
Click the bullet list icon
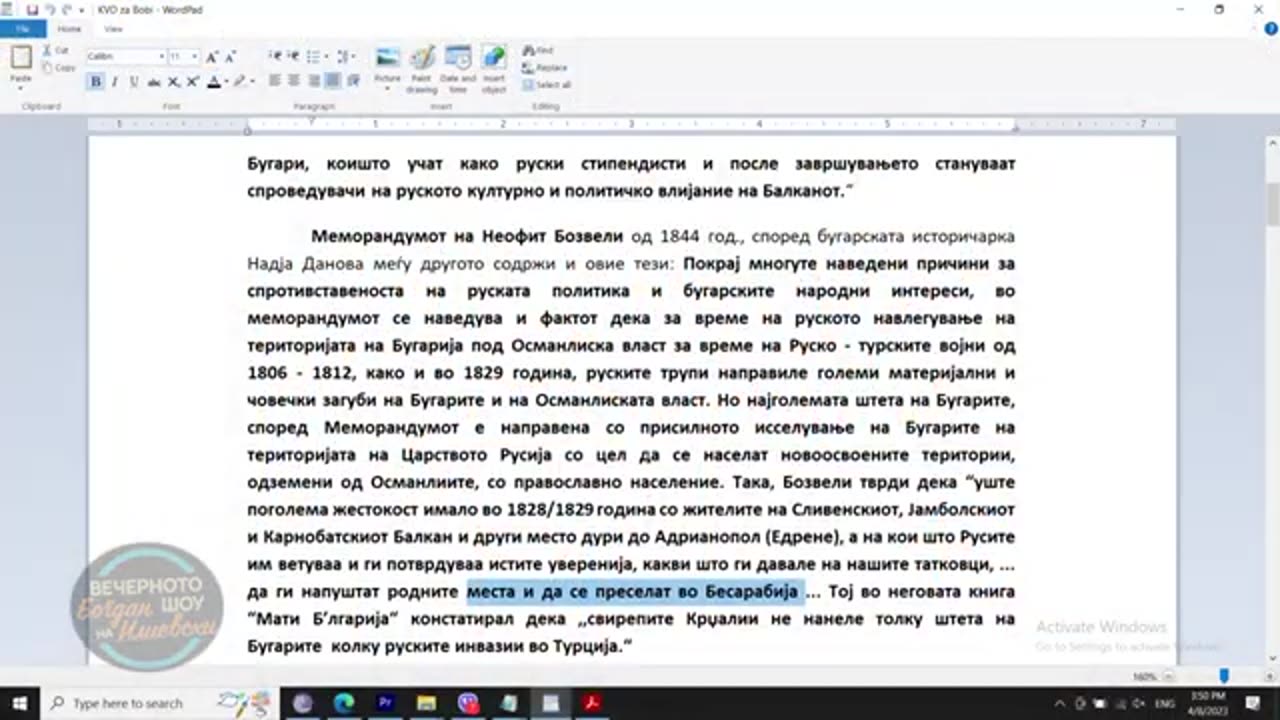(x=313, y=56)
